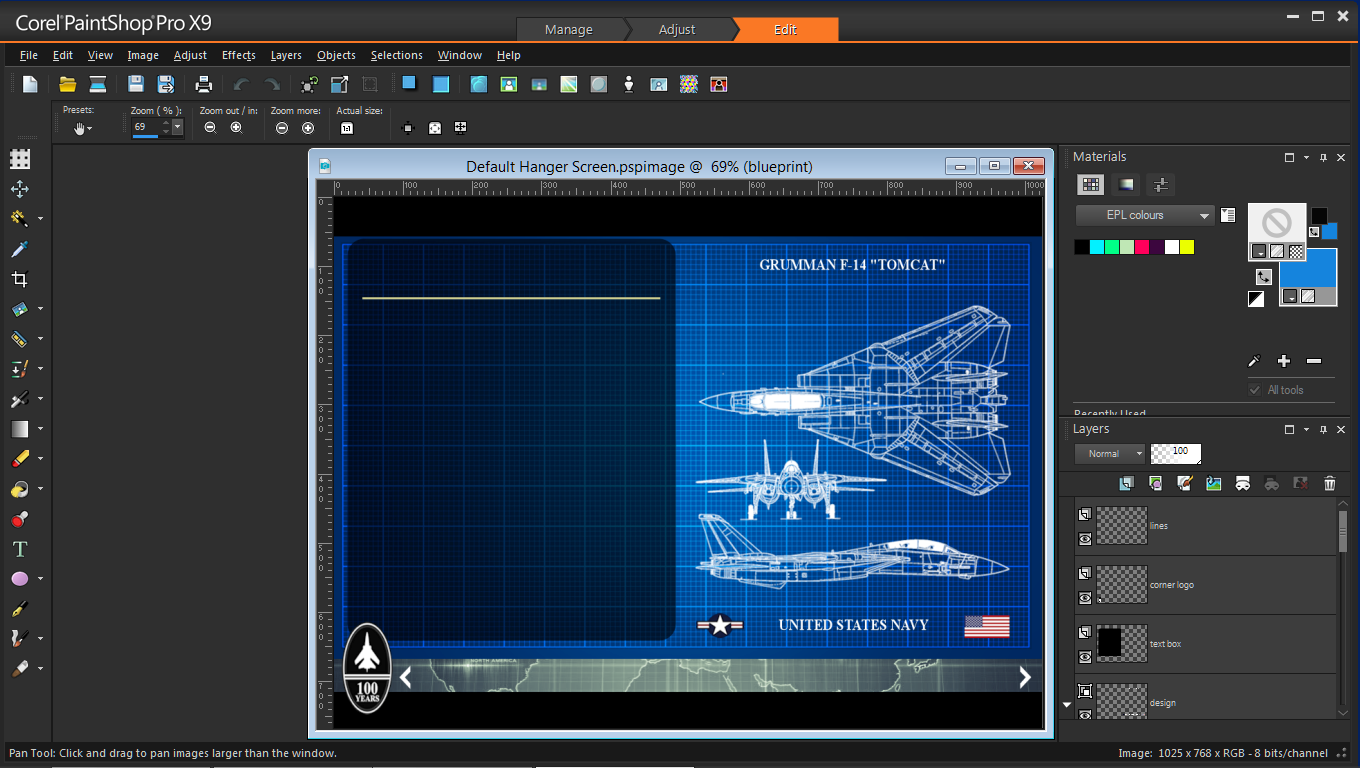Viewport: 1360px width, 768px height.
Task: Click the Undo arrow icon
Action: point(241,85)
